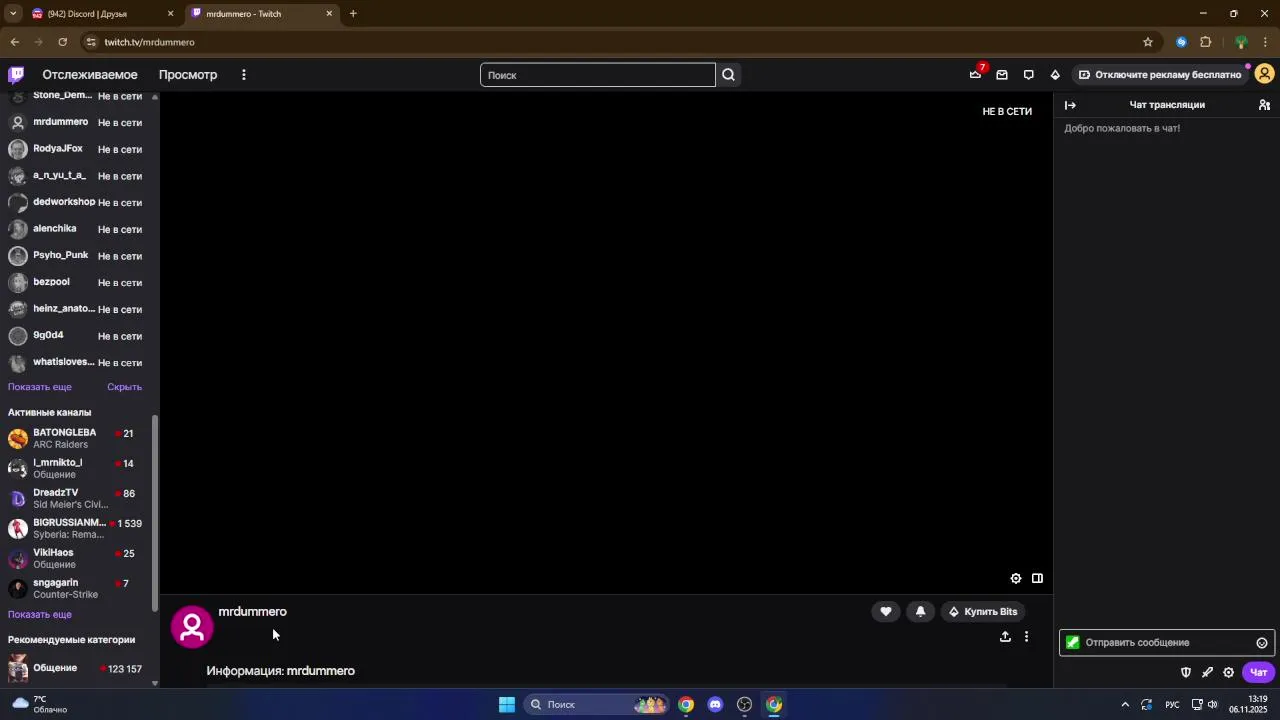
Task: Open the three-dot navigation menu
Action: 243,75
